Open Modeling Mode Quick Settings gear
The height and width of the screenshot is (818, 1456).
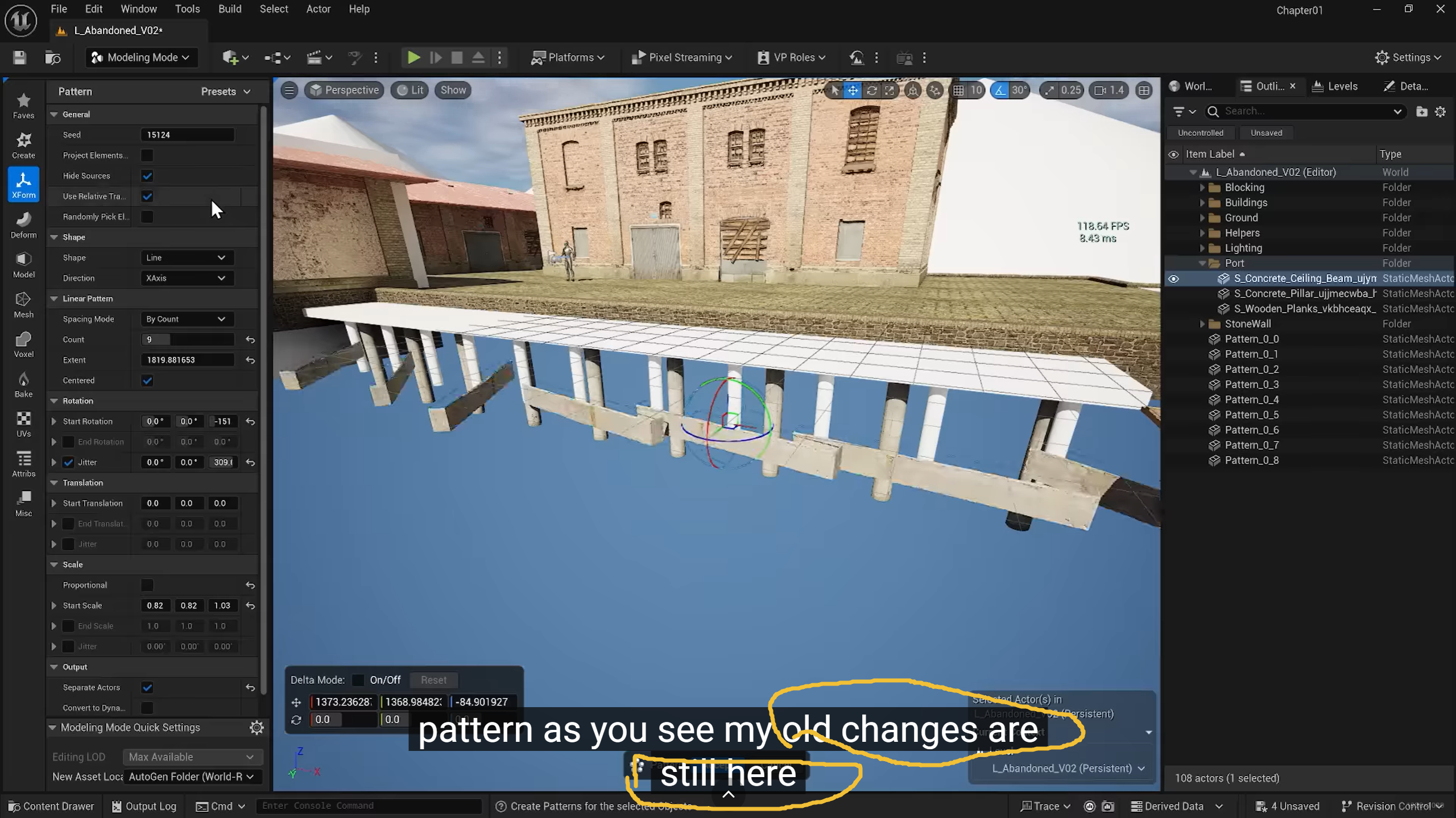pyautogui.click(x=257, y=728)
